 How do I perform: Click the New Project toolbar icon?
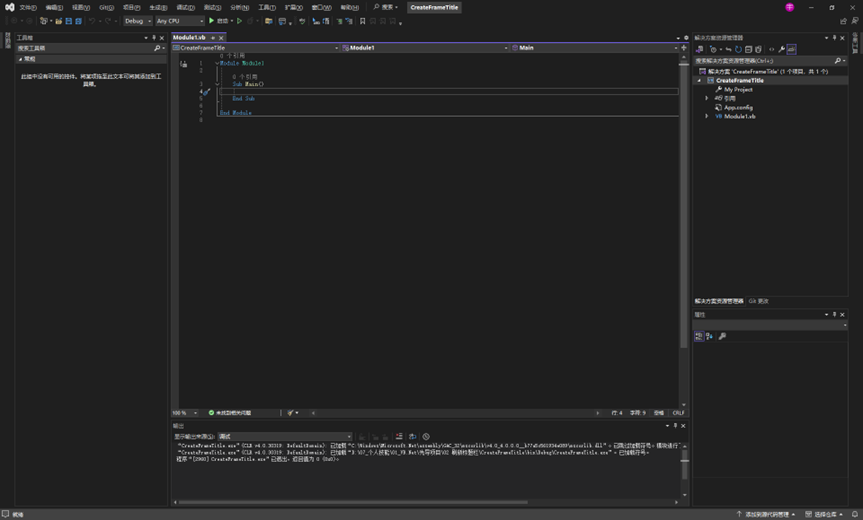(43, 21)
